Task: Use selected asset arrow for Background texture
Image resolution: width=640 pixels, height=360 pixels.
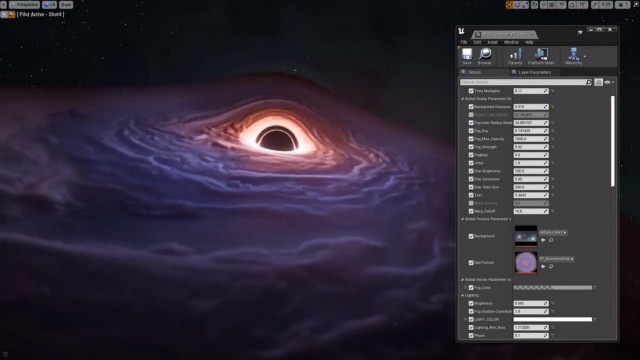Action: pos(543,240)
